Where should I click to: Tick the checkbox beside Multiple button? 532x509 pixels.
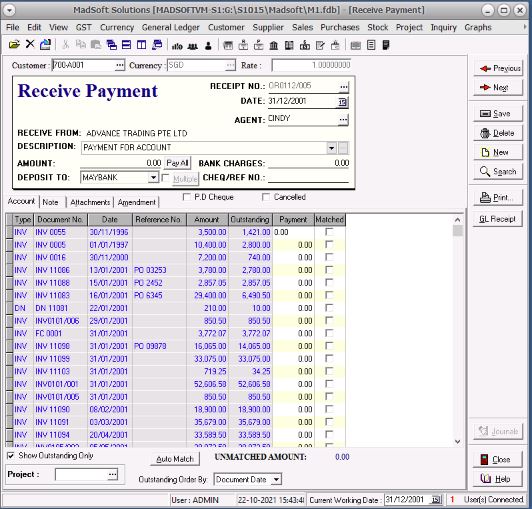(x=165, y=177)
